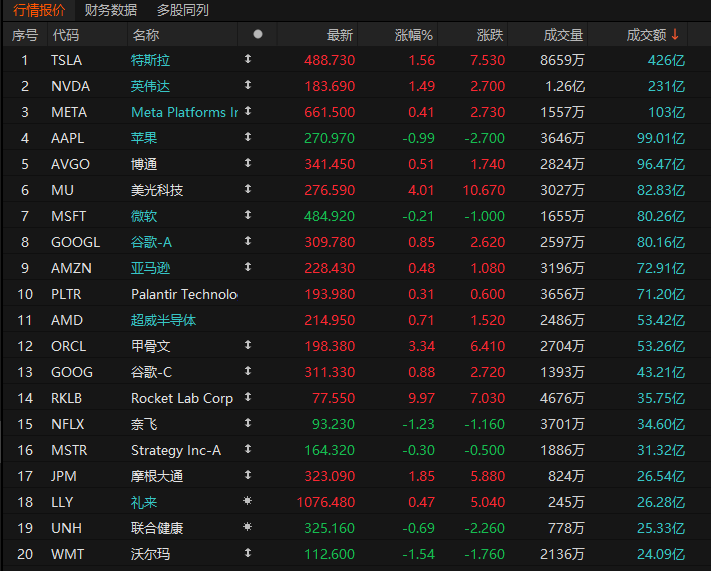Select the 摩根大通 stock name
Image resolution: width=711 pixels, height=571 pixels.
[157, 476]
